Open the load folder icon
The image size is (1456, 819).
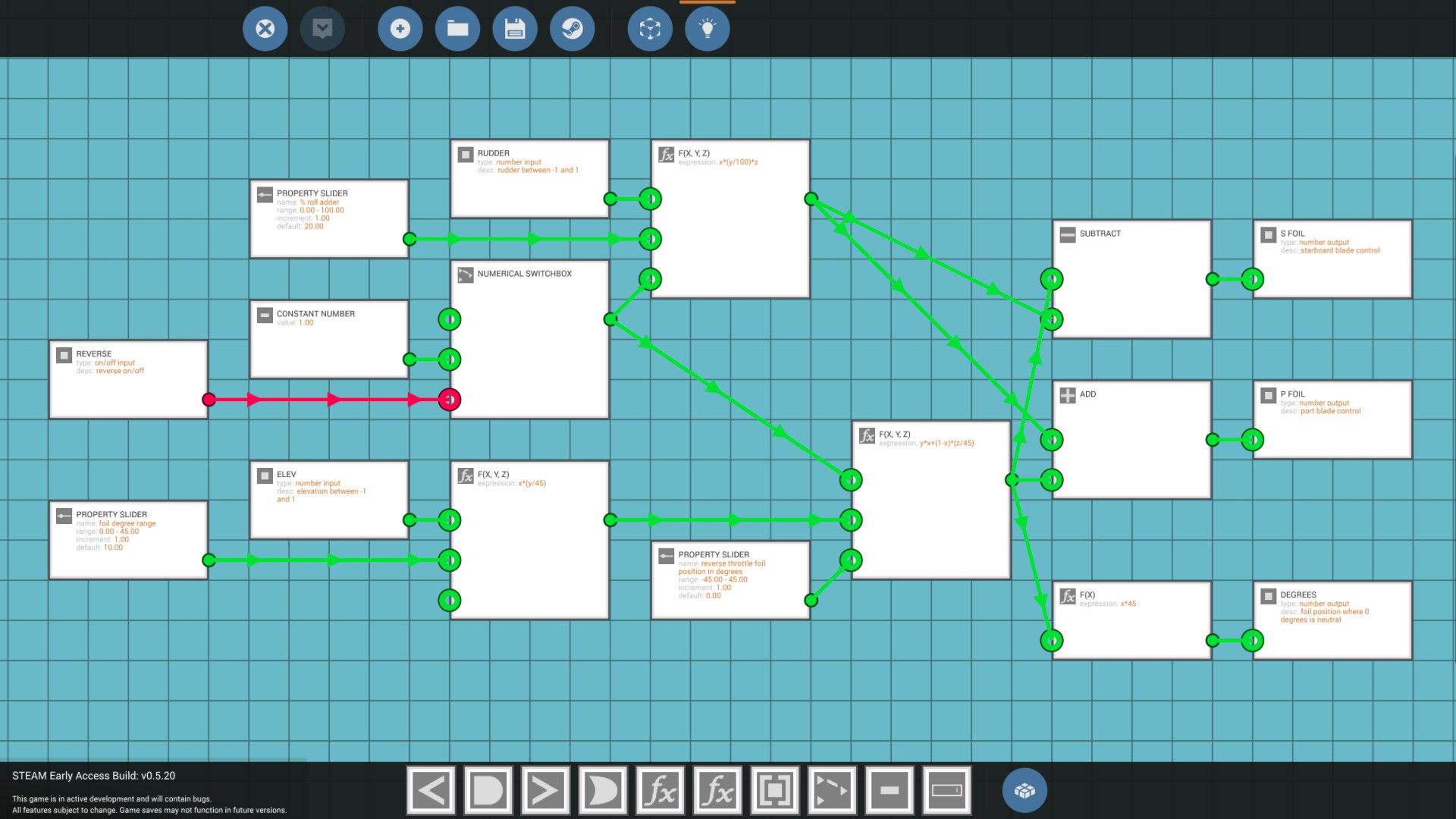click(457, 29)
